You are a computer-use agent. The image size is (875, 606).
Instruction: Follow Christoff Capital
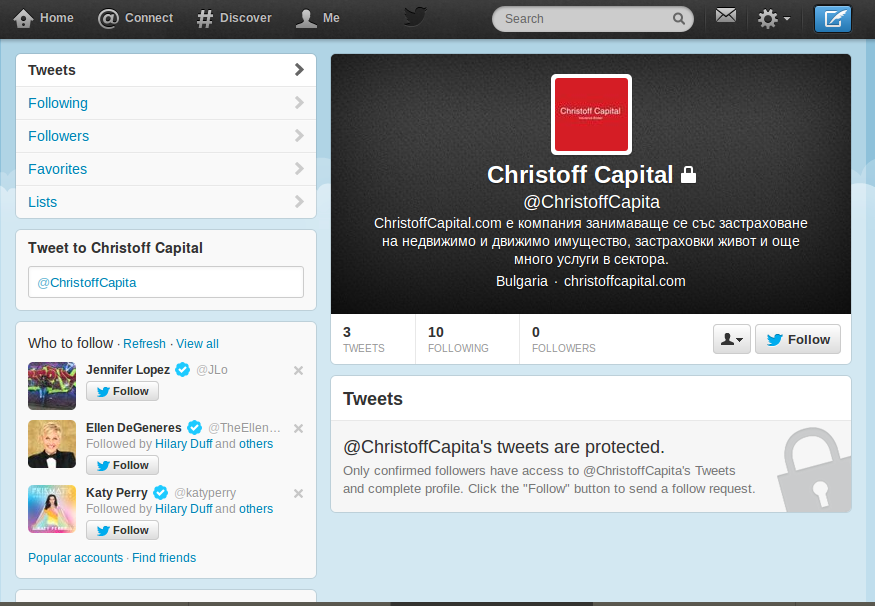(798, 339)
